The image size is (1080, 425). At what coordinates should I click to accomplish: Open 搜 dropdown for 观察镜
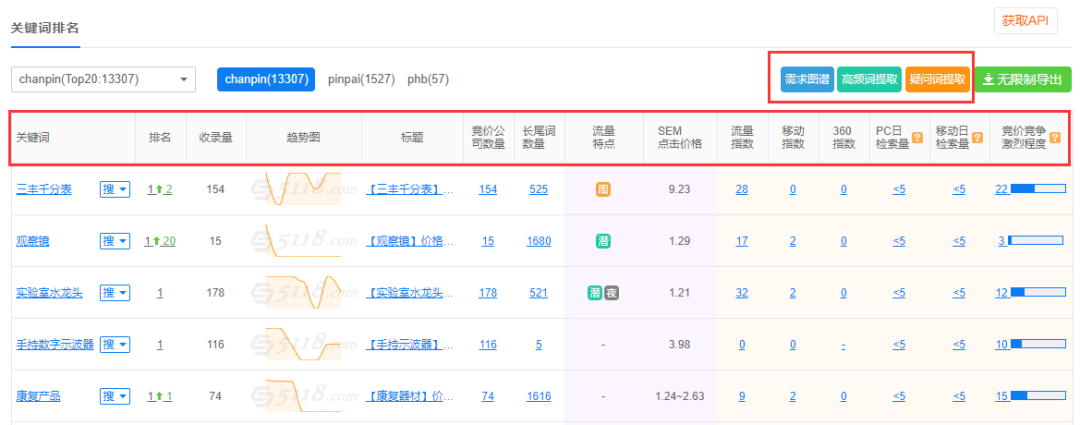tap(115, 241)
